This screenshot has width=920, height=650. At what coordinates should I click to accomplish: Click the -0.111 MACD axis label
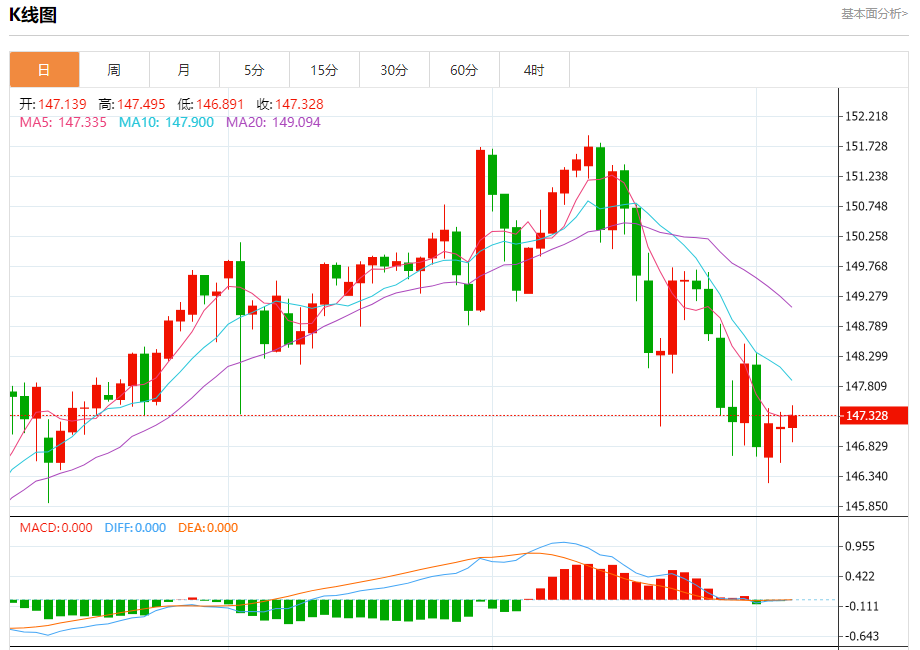861,606
